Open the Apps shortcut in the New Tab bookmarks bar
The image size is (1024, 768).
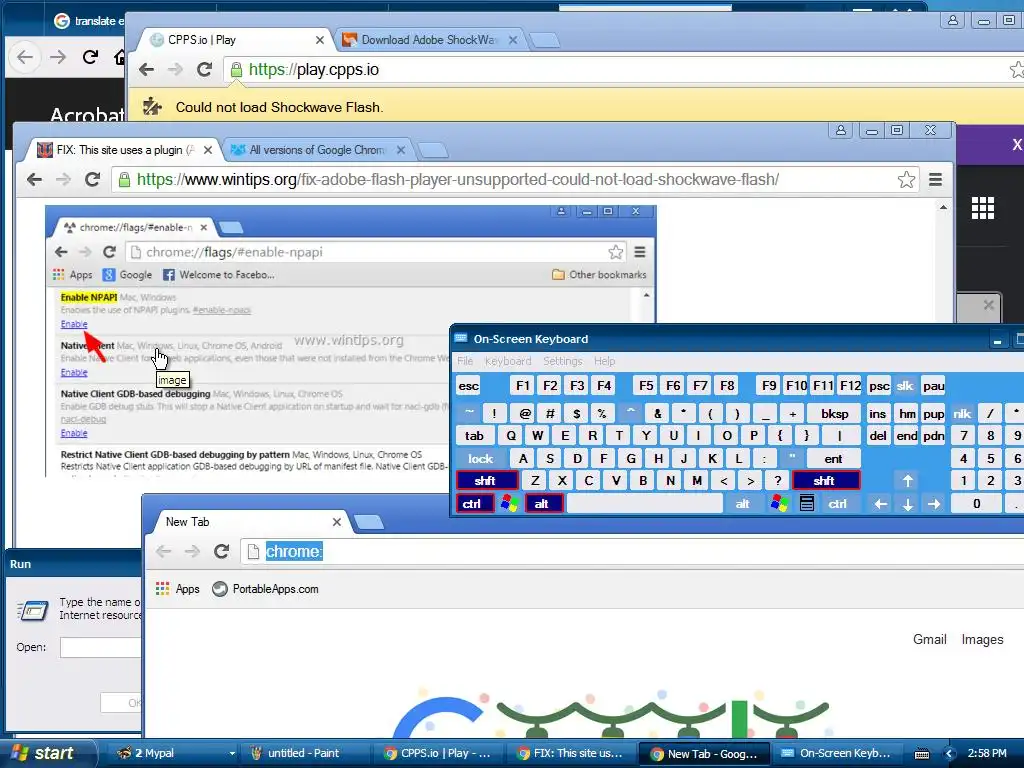pyautogui.click(x=178, y=588)
